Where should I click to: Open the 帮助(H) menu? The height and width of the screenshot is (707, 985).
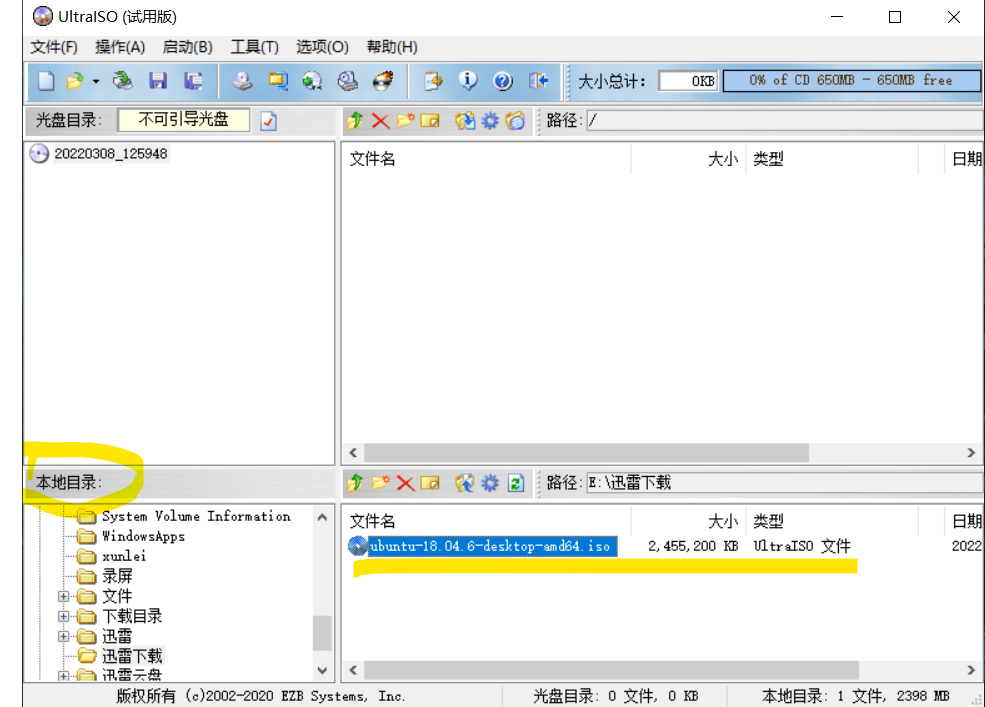(392, 47)
